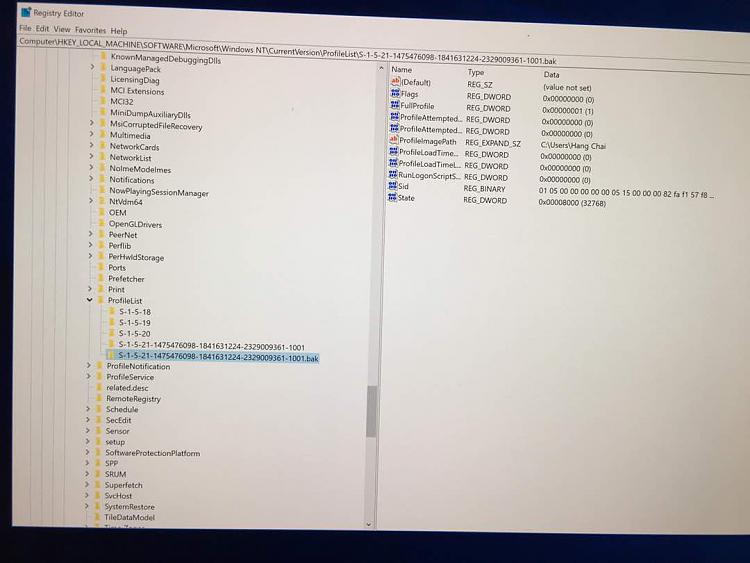Select the Ports folder icon
The height and width of the screenshot is (563, 750).
(101, 267)
